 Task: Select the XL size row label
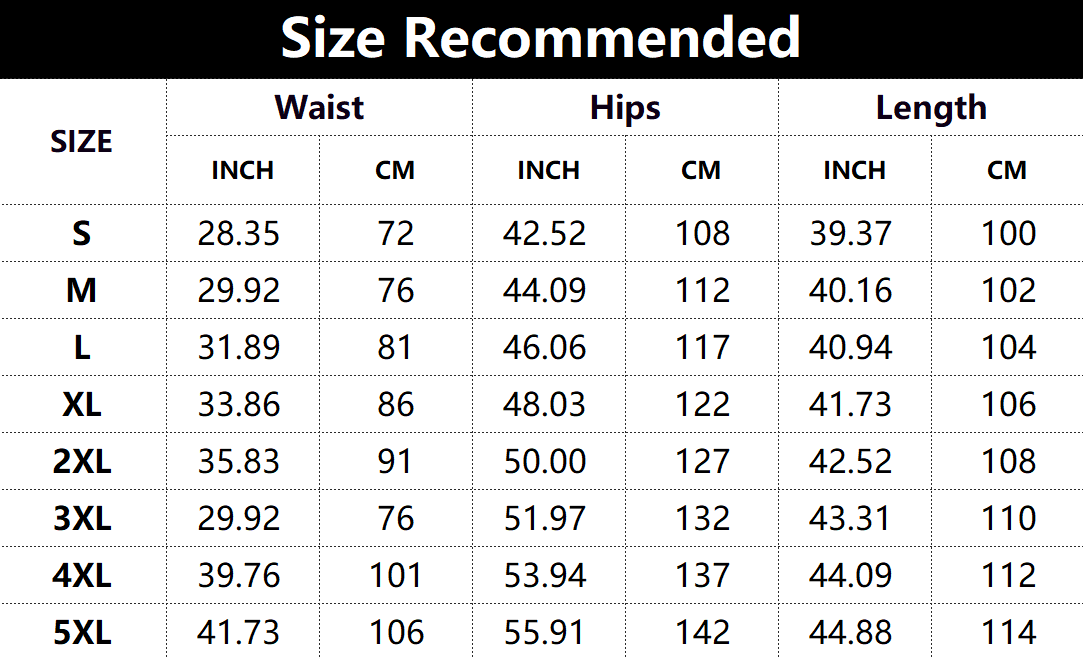[81, 404]
